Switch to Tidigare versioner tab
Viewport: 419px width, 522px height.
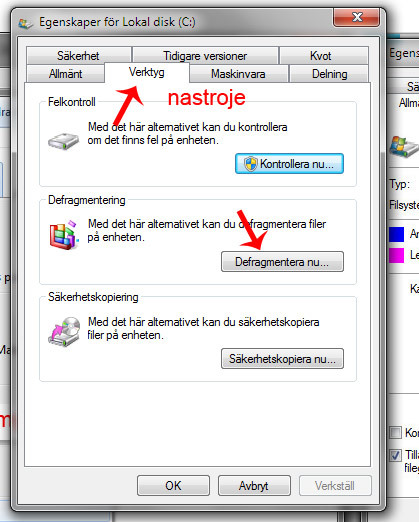click(x=205, y=56)
